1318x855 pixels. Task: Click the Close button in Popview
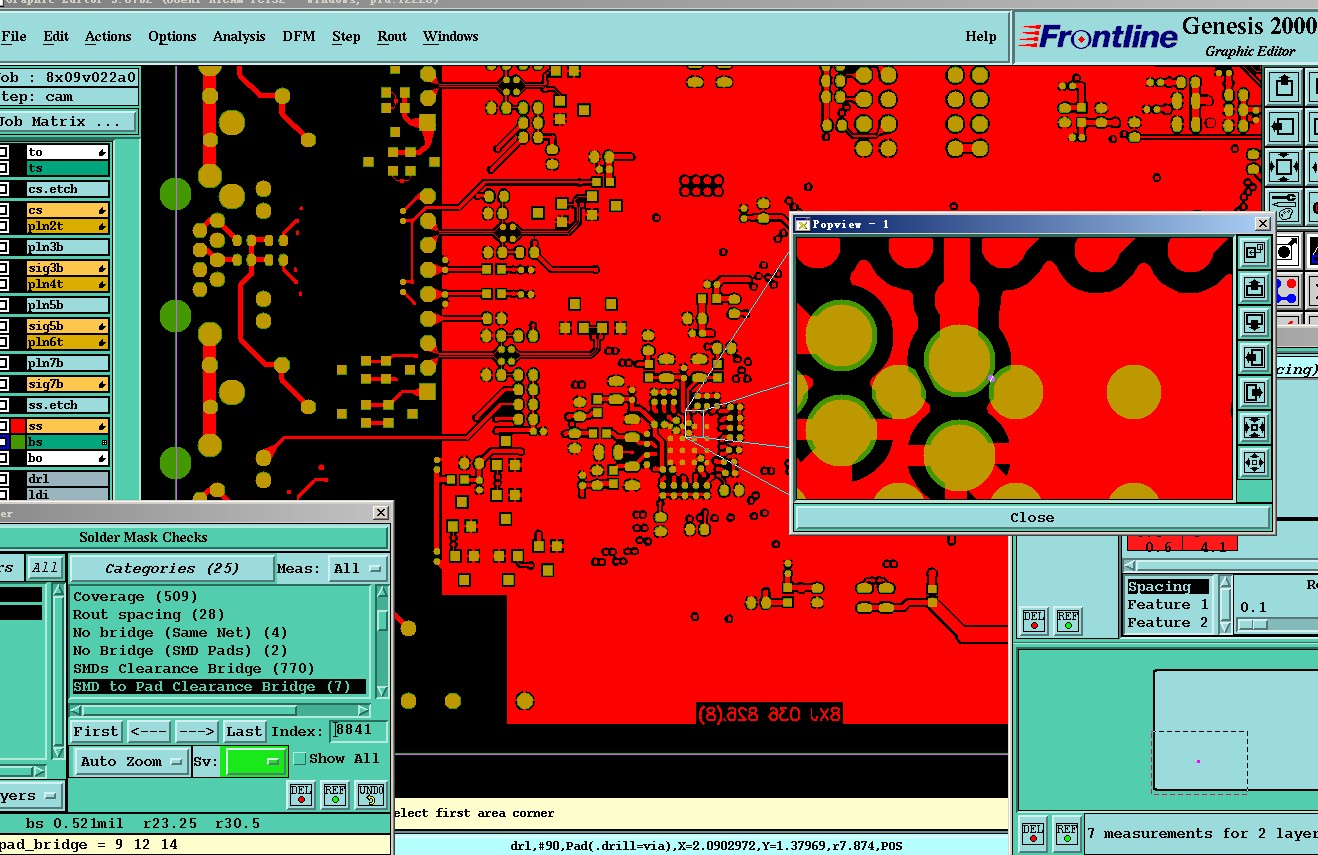click(1032, 517)
